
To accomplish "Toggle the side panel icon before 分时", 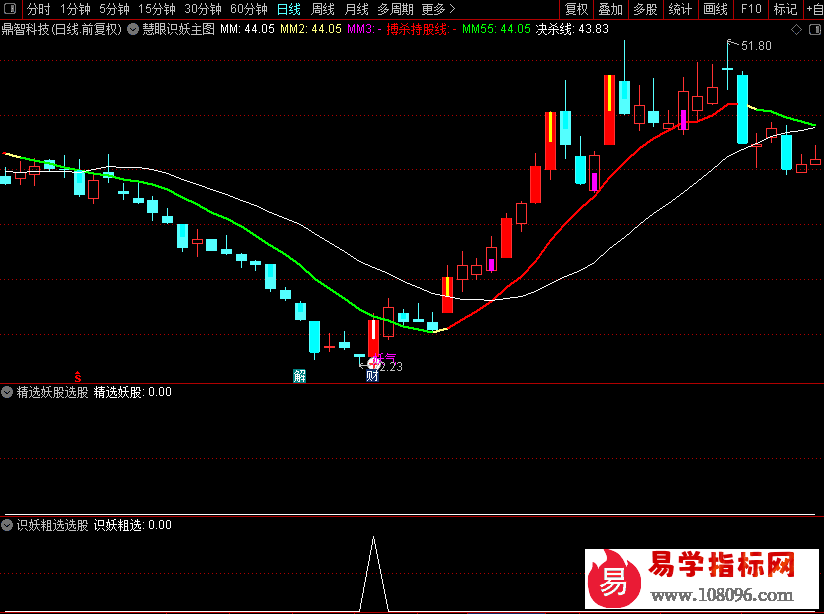I will point(10,9).
